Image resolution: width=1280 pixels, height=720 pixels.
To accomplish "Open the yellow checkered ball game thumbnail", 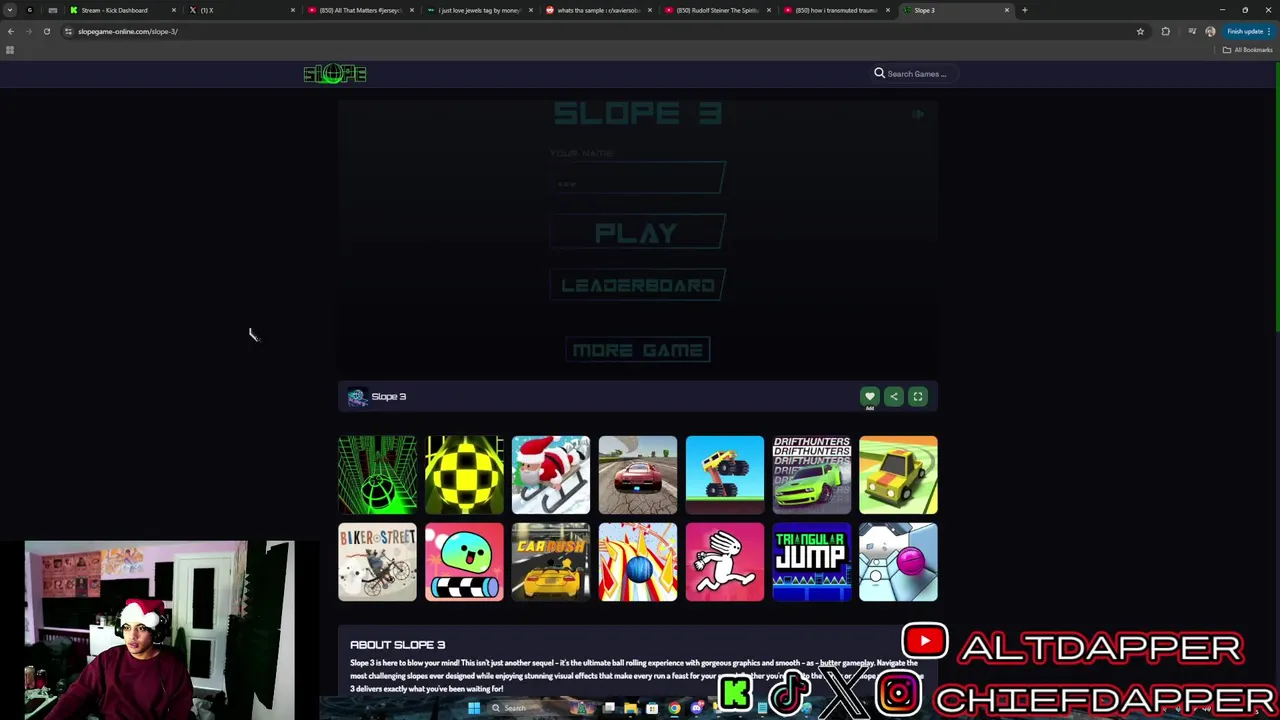I will [464, 475].
